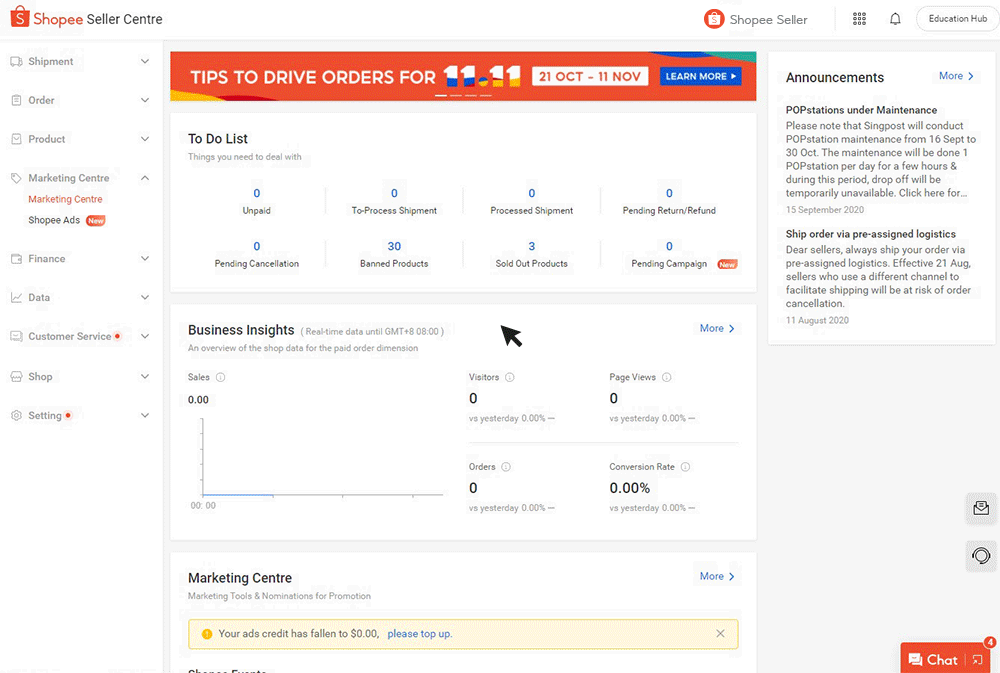Select Marketing Centre submenu item
This screenshot has width=1000, height=673.
pos(65,199)
